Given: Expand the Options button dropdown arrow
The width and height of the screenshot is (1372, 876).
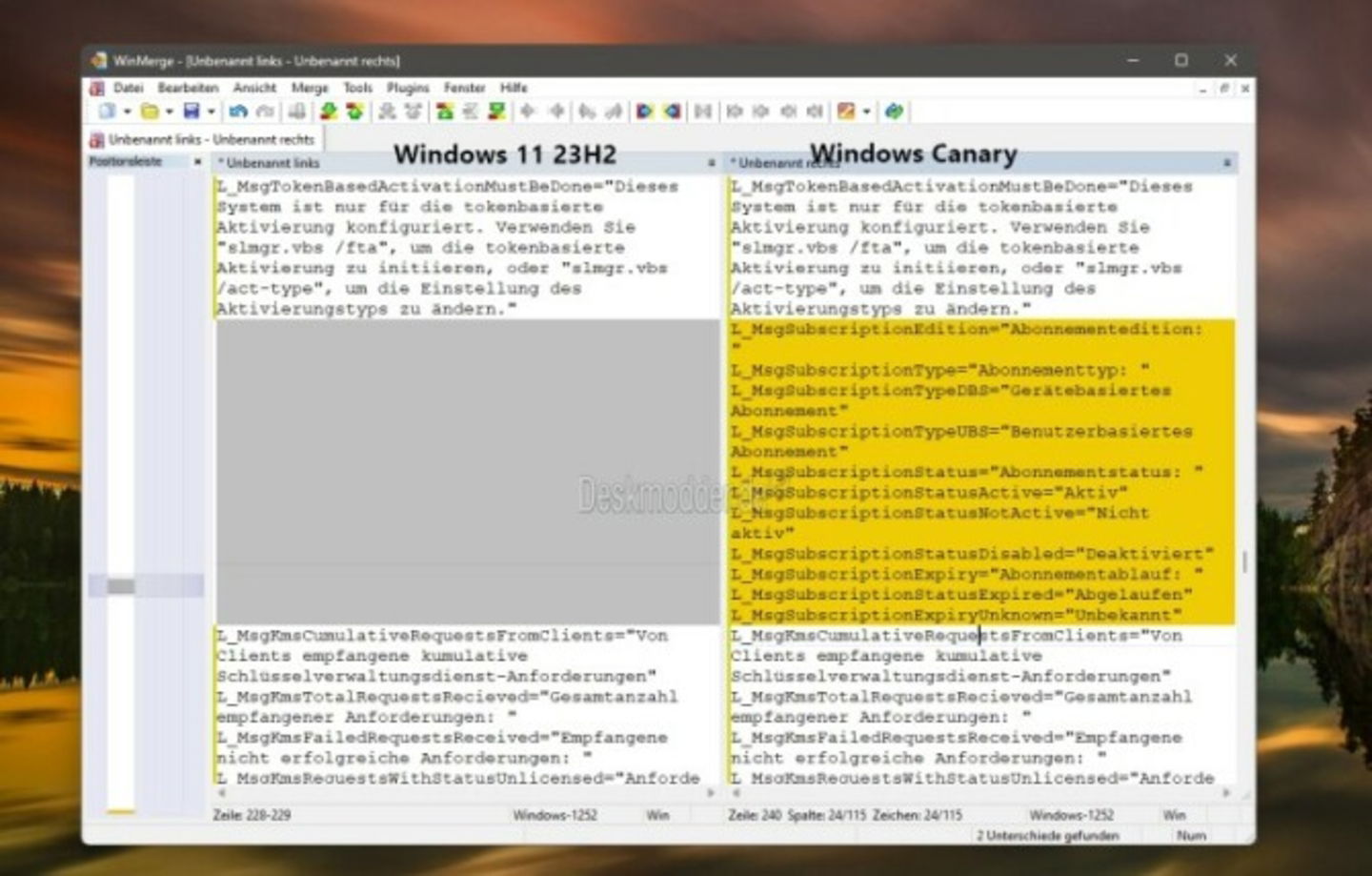Looking at the screenshot, I should [x=866, y=112].
